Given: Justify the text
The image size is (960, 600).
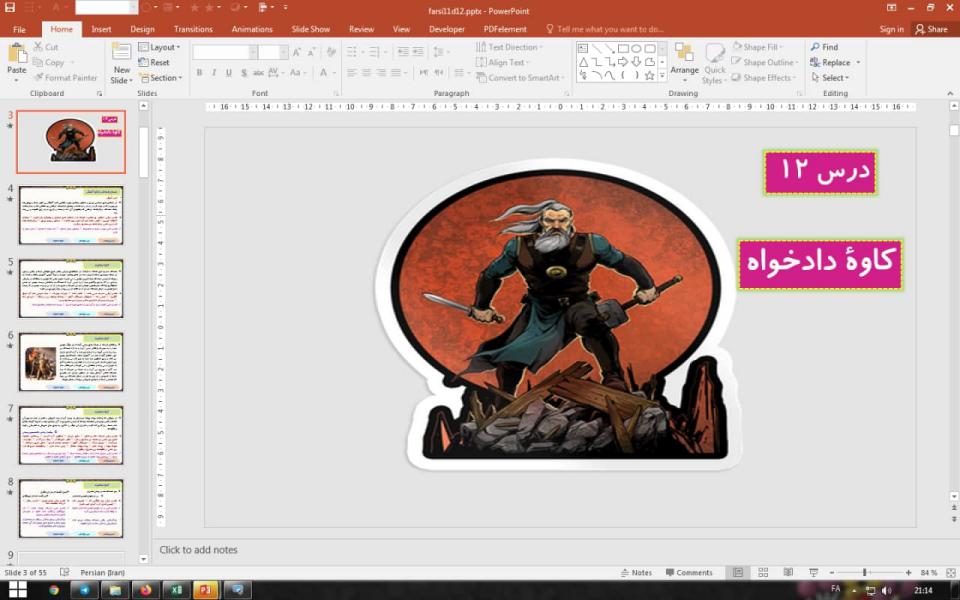Looking at the screenshot, I should pyautogui.click(x=396, y=73).
